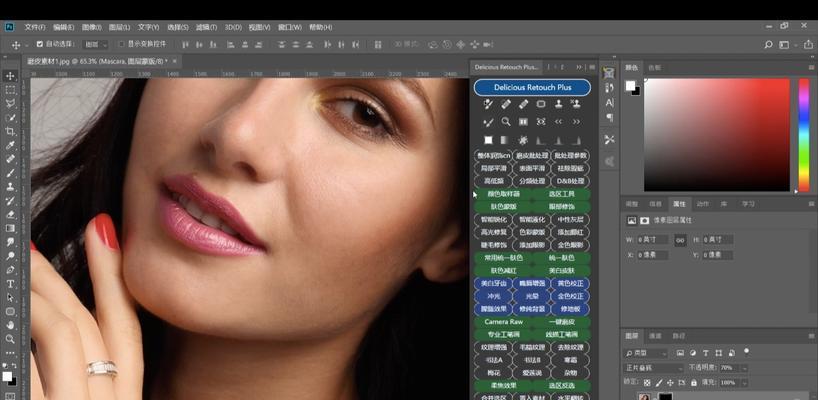Viewport: 818px width, 400px height.
Task: Filter layers by type layers T icon
Action: coord(706,353)
